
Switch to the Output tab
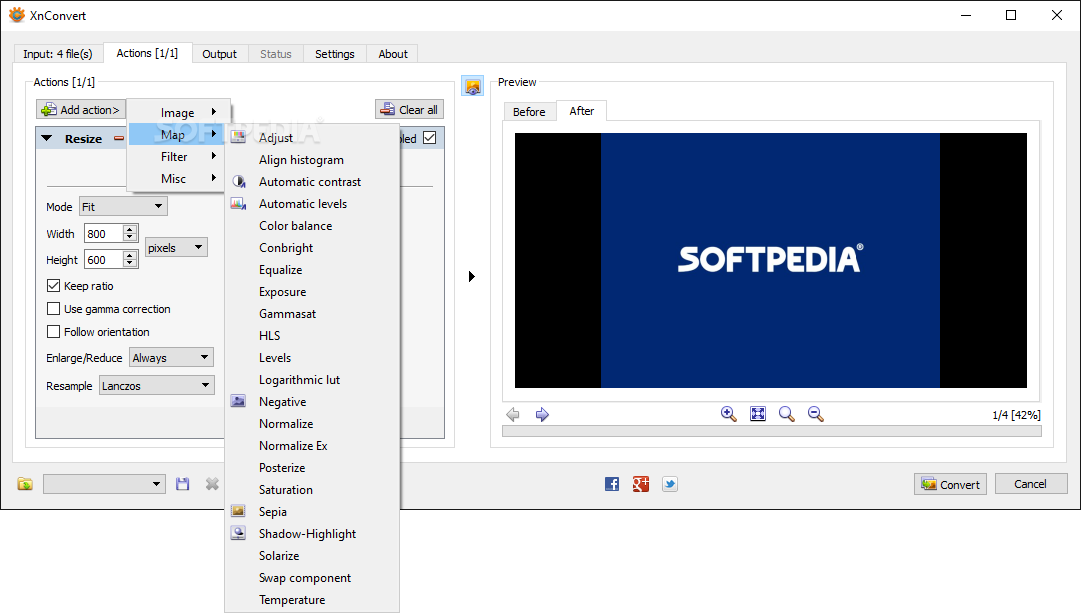(x=219, y=54)
